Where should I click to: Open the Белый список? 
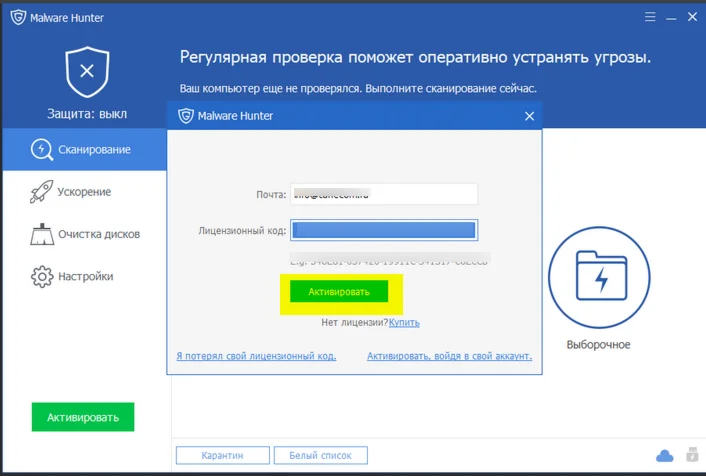[321, 455]
